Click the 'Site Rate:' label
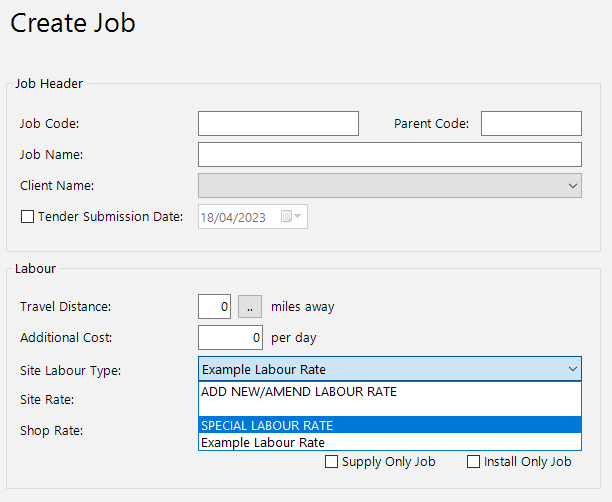 [47, 400]
